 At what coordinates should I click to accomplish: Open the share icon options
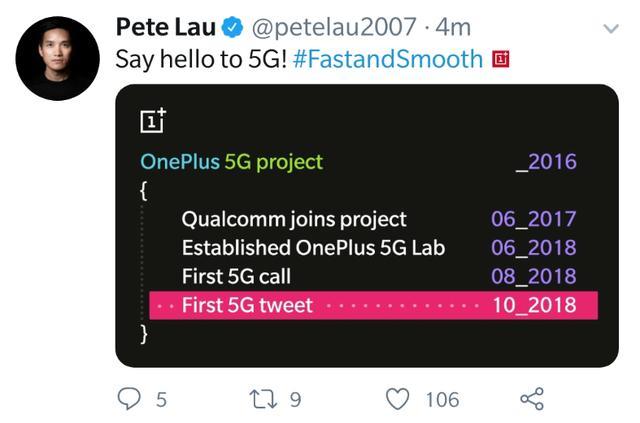[532, 399]
